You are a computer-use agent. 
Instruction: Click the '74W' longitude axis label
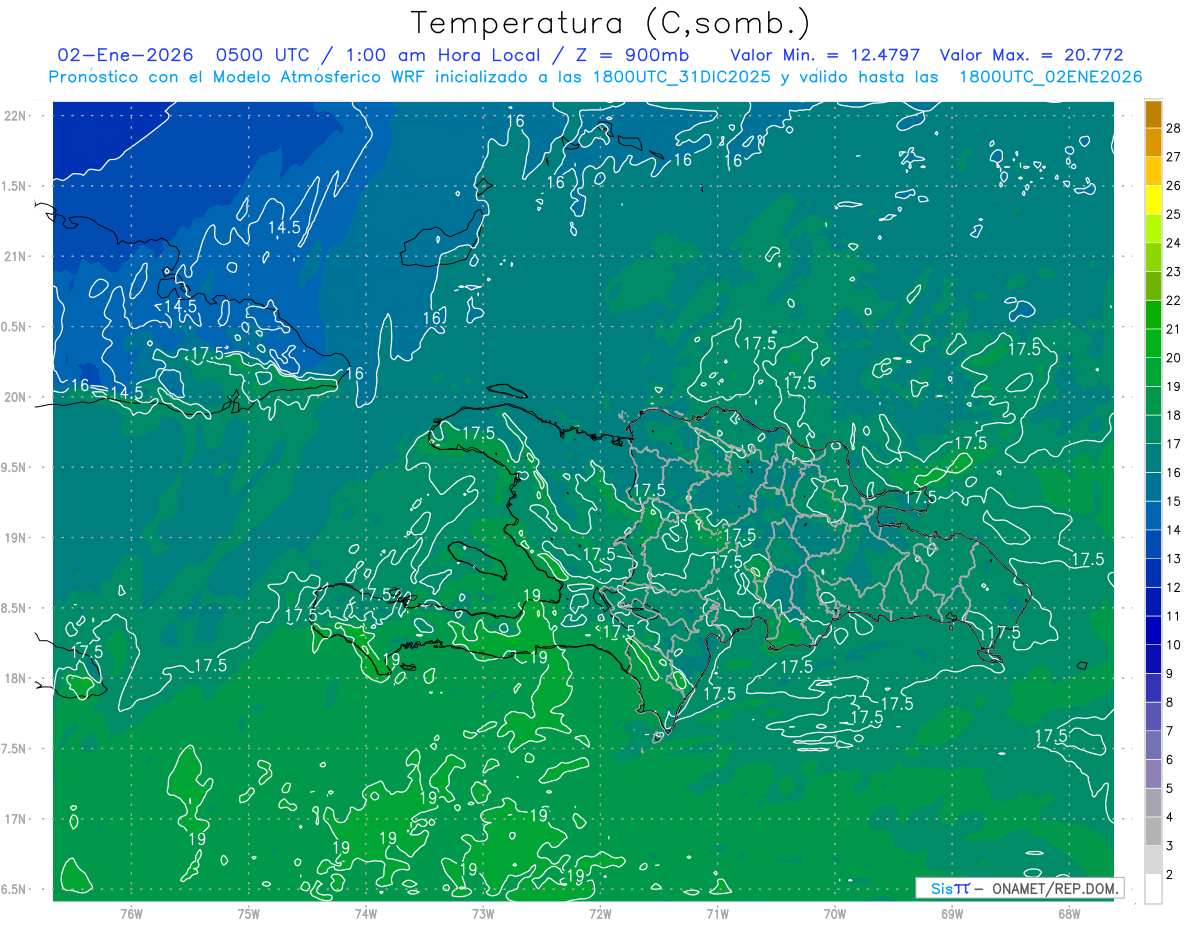[x=366, y=913]
